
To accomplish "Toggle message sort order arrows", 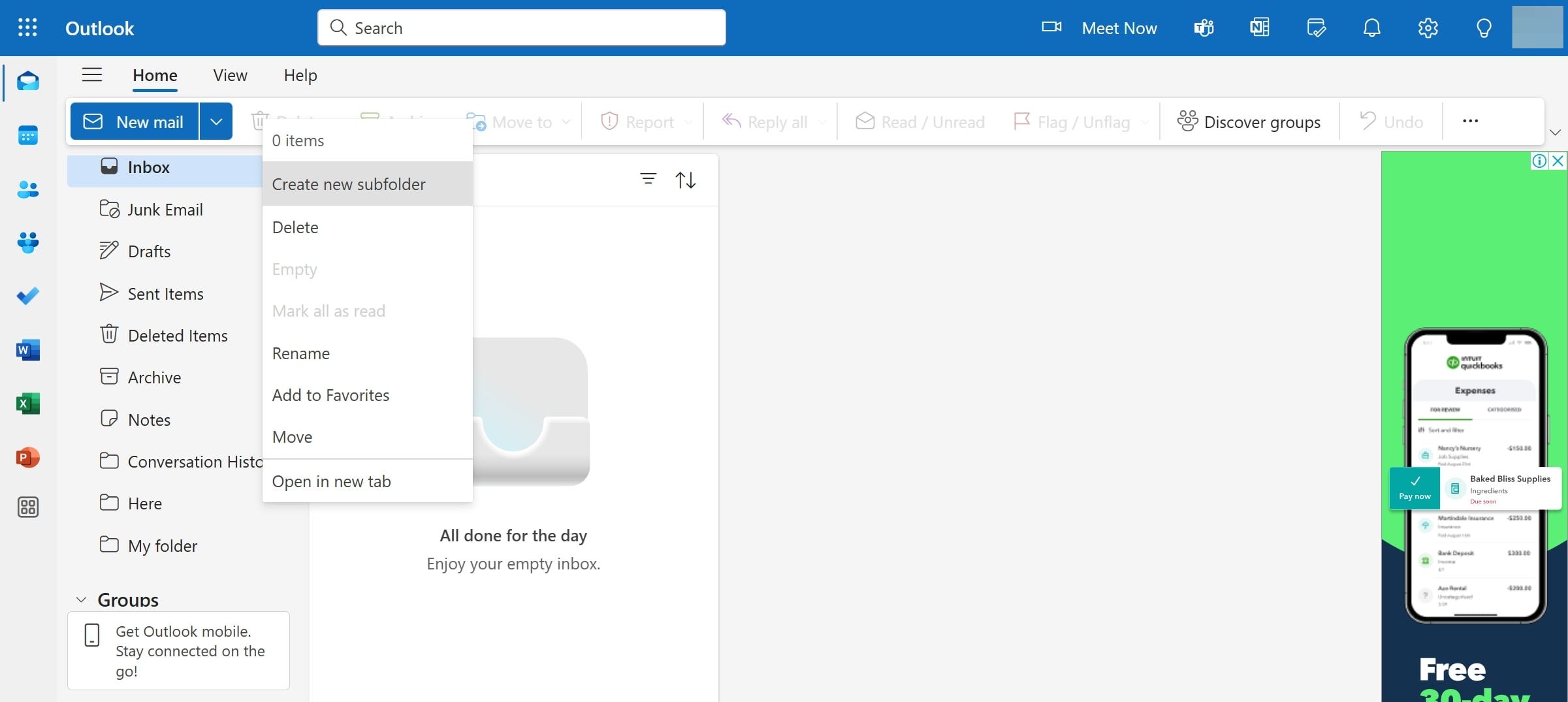I will (685, 180).
